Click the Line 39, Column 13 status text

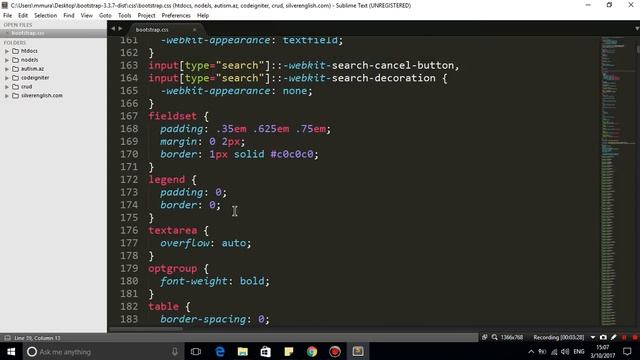pyautogui.click(x=37, y=338)
